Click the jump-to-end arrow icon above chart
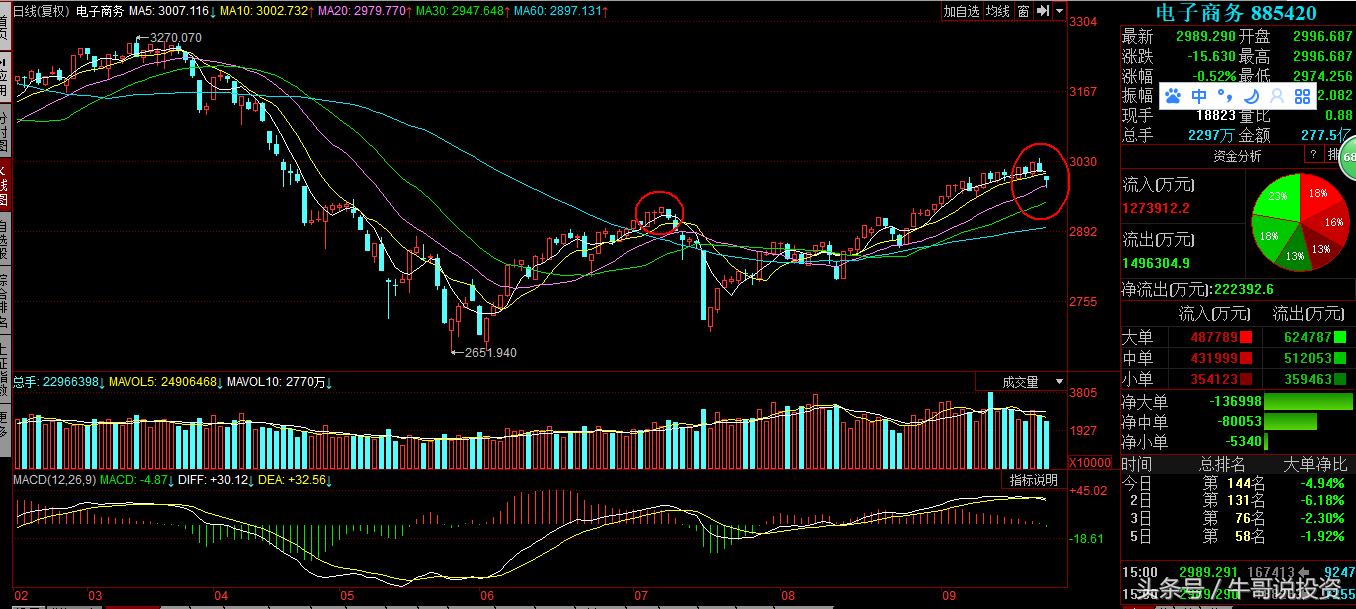The image size is (1356, 609). (1043, 11)
